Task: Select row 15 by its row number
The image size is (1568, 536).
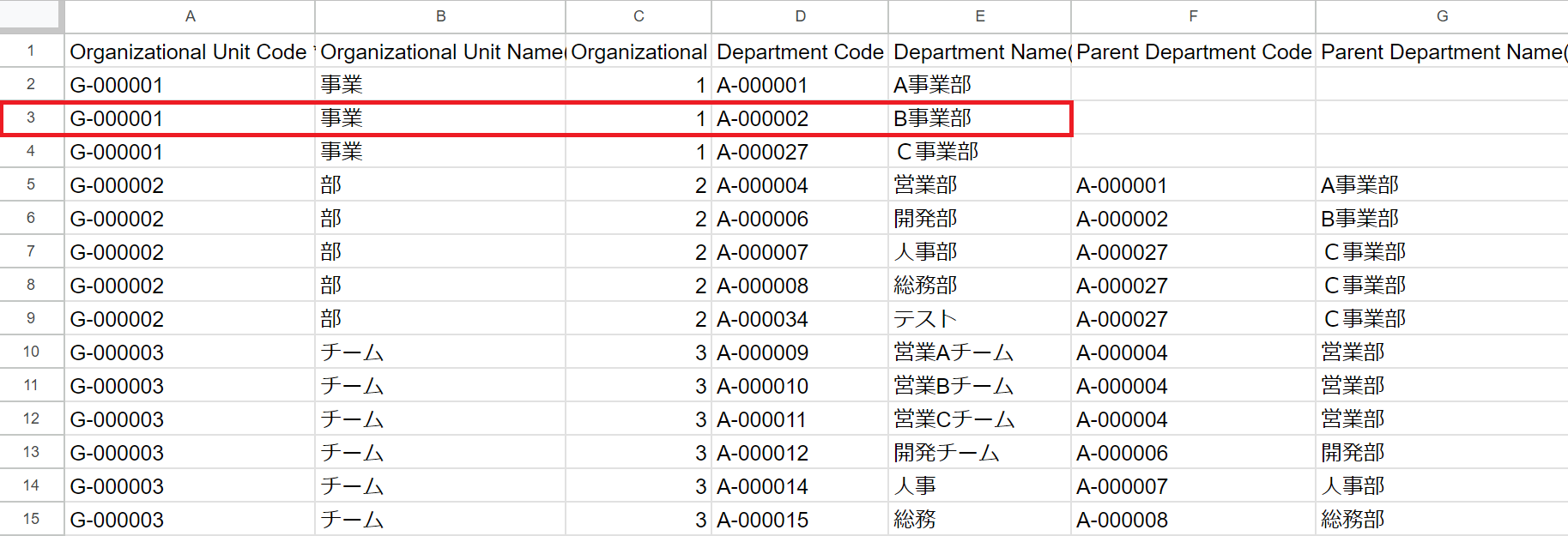Action: pos(31,519)
